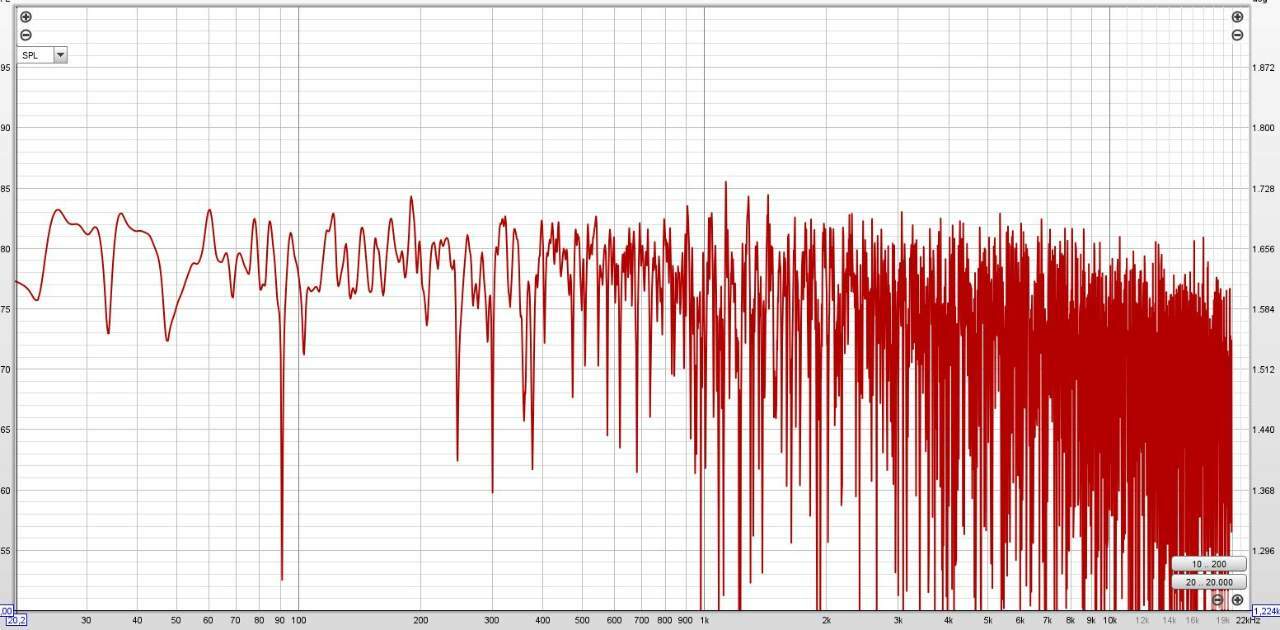Select the 1k frequency axis label

coord(704,620)
